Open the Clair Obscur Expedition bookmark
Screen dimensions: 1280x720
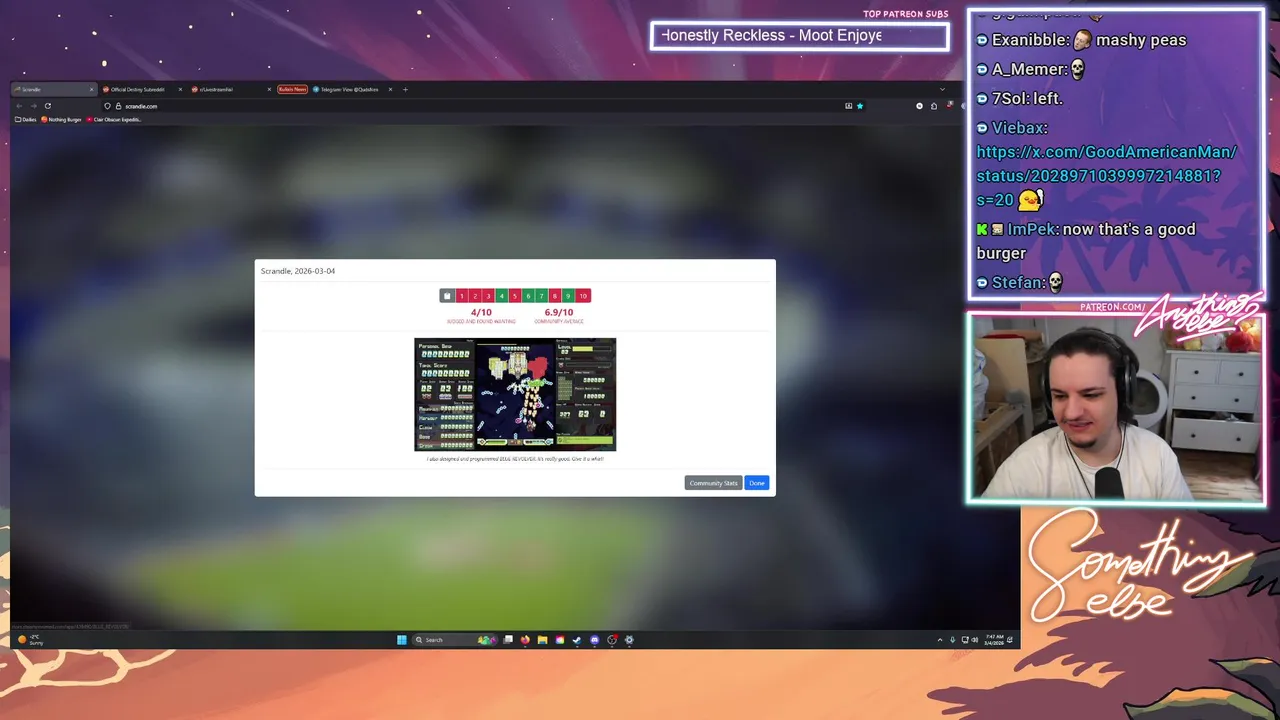(x=115, y=119)
